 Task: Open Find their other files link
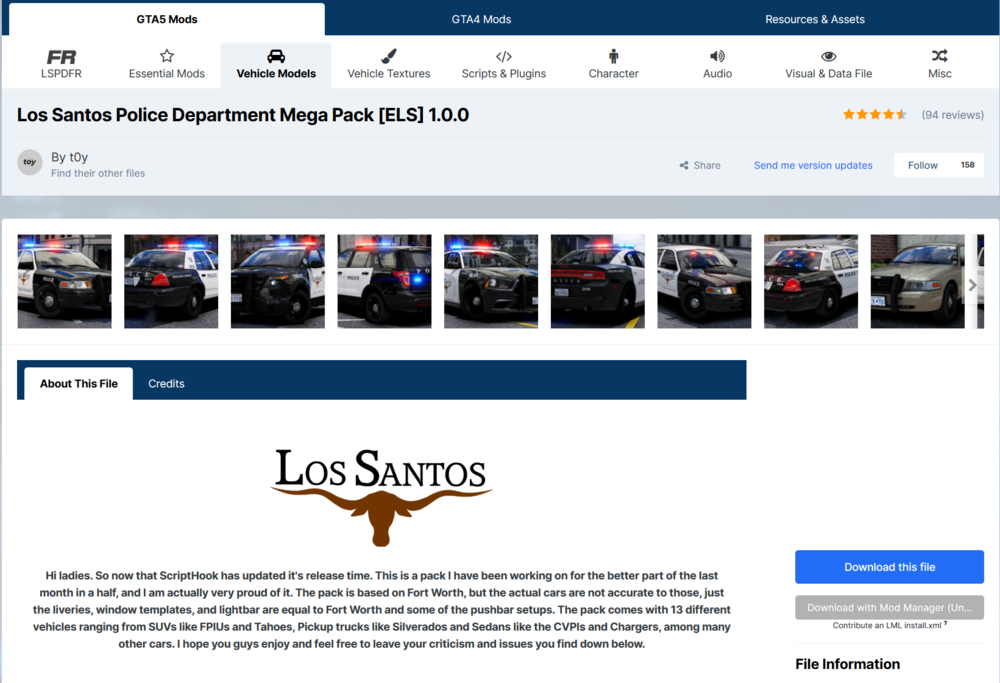pyautogui.click(x=98, y=173)
